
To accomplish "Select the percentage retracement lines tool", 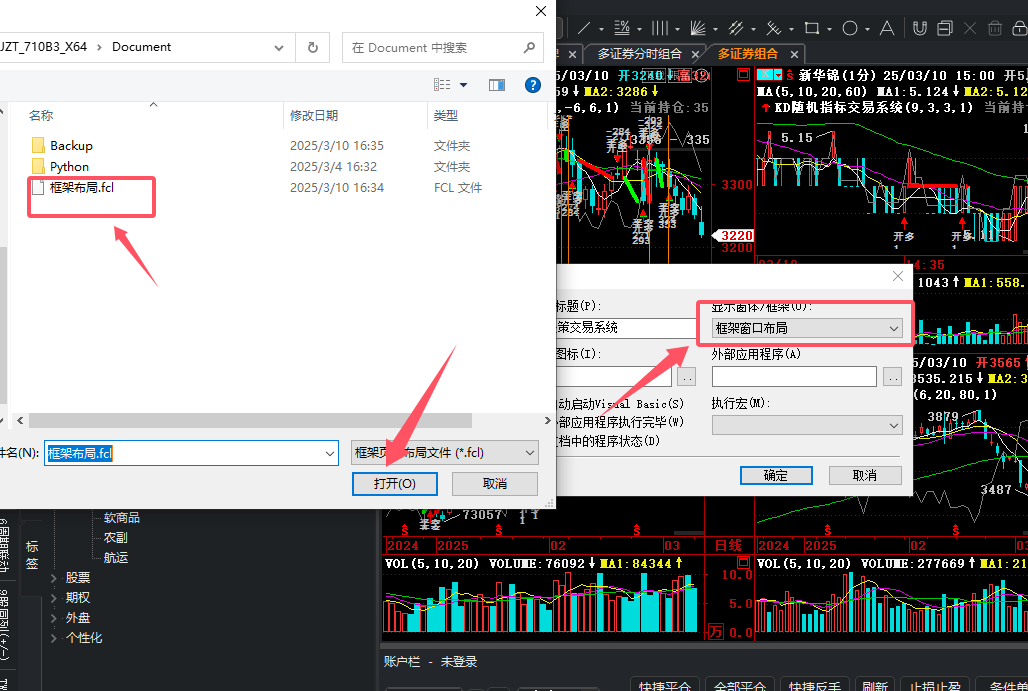I will point(622,28).
